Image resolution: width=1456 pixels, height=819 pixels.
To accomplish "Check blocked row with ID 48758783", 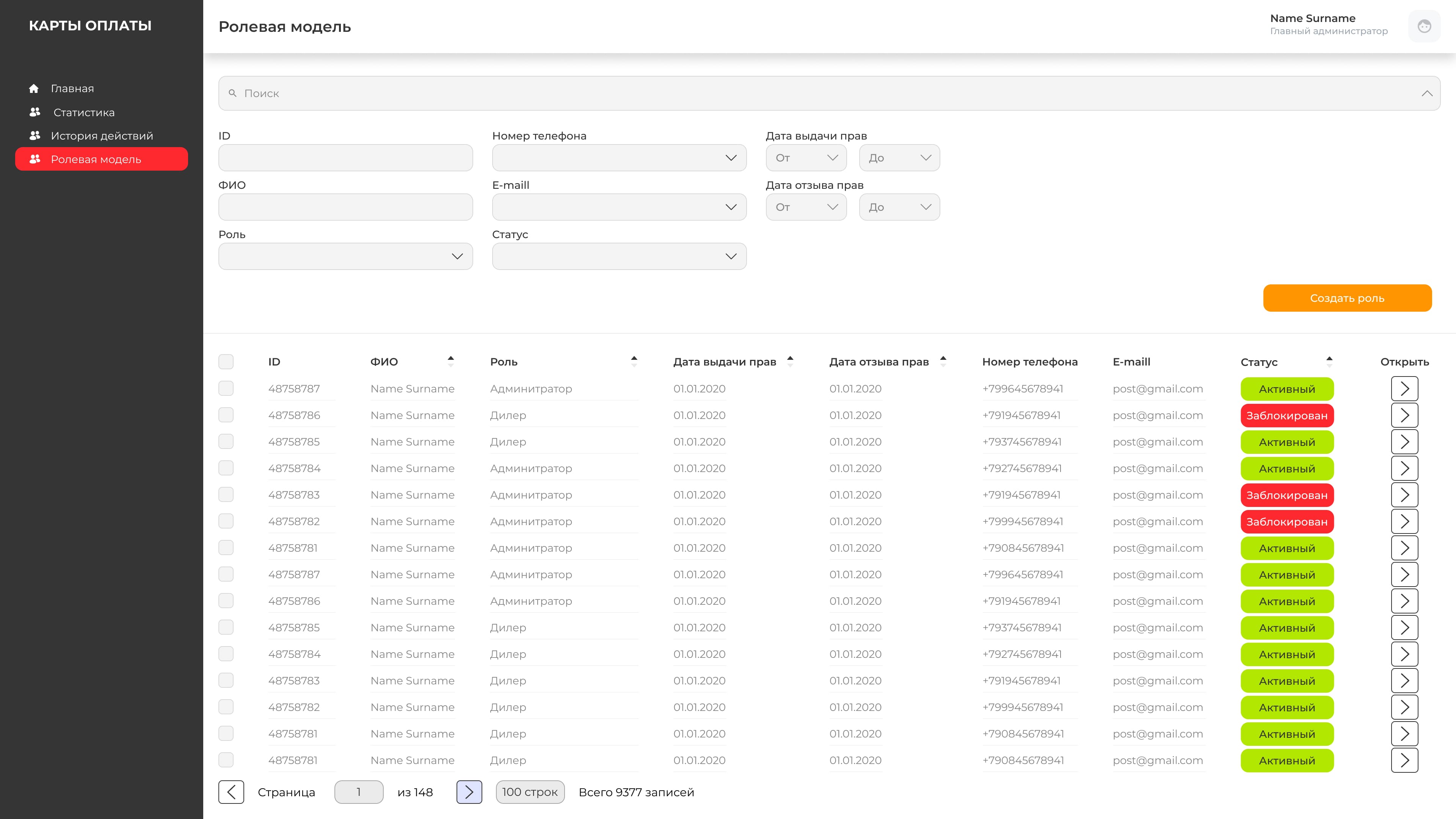I will pyautogui.click(x=226, y=494).
